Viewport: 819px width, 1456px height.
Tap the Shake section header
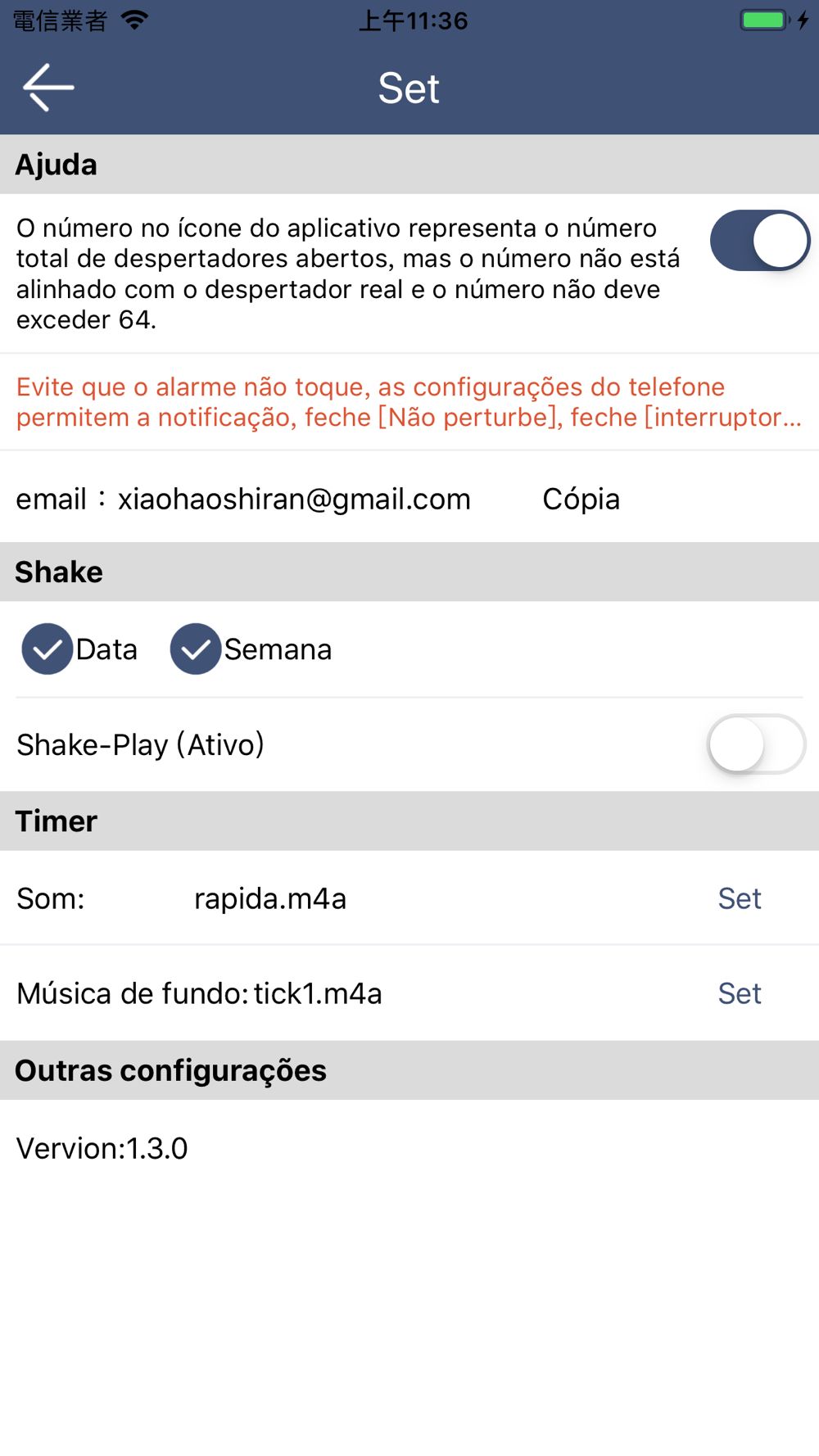409,572
